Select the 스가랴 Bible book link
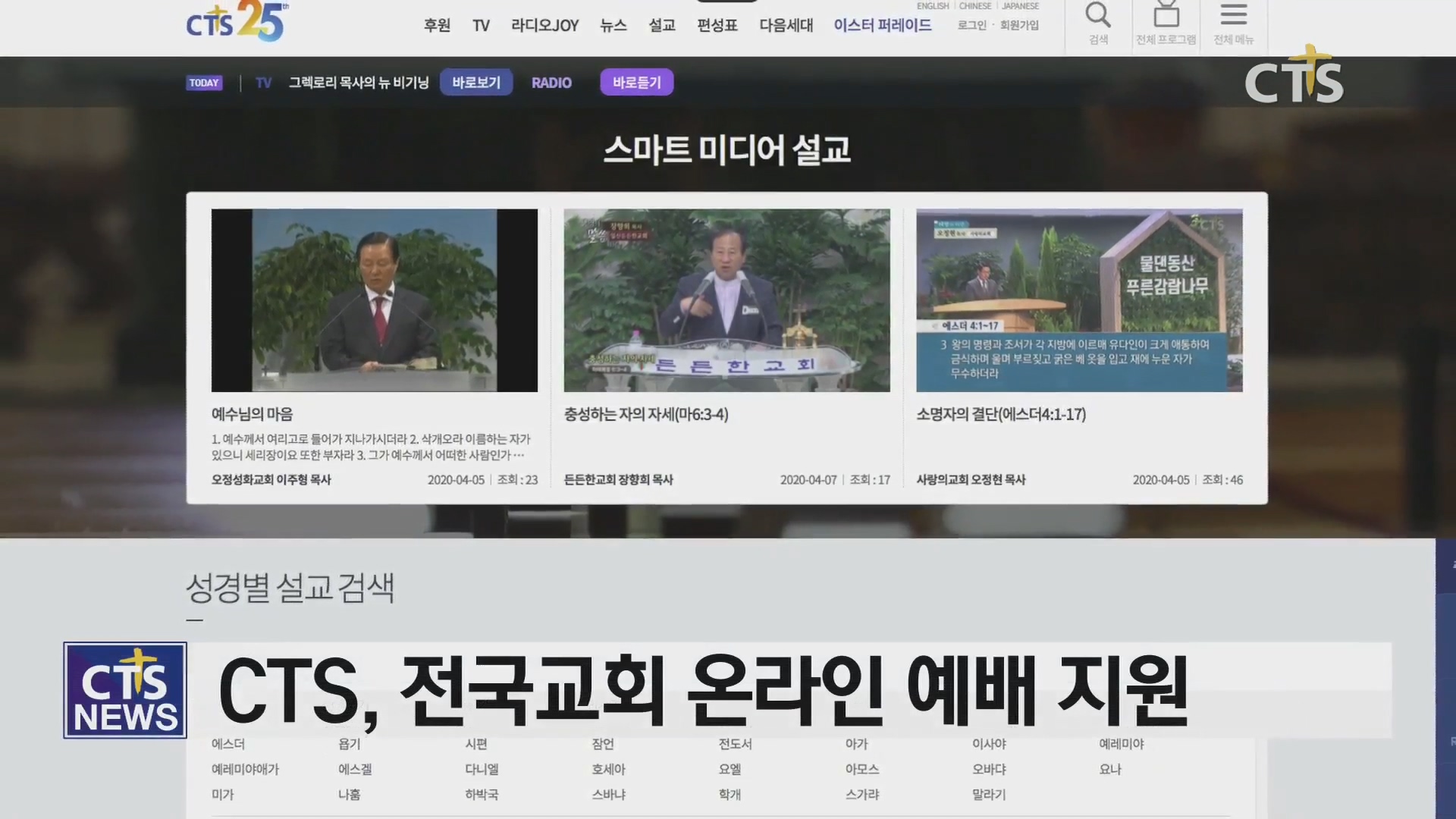The height and width of the screenshot is (819, 1456). pyautogui.click(x=862, y=794)
